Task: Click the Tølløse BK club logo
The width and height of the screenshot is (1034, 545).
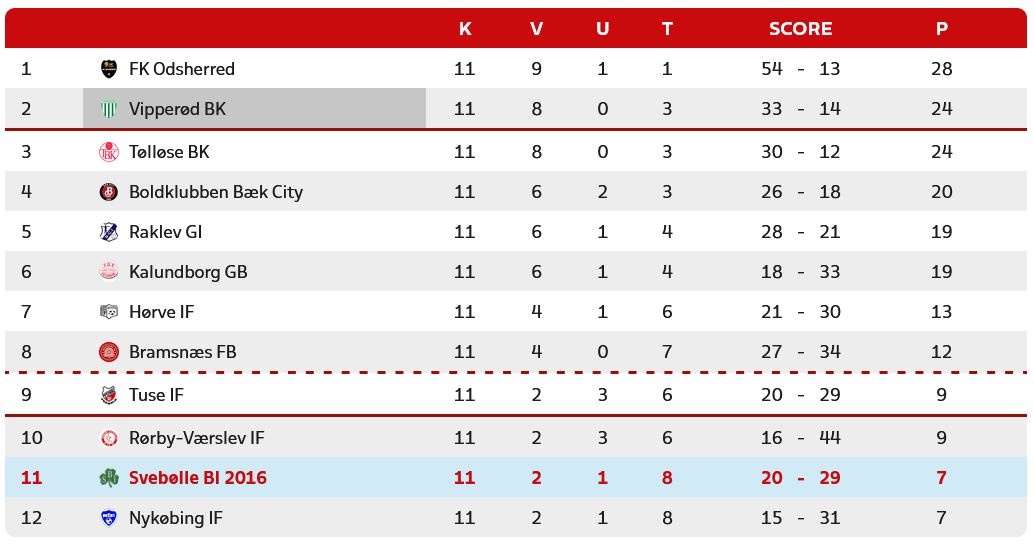Action: point(109,152)
